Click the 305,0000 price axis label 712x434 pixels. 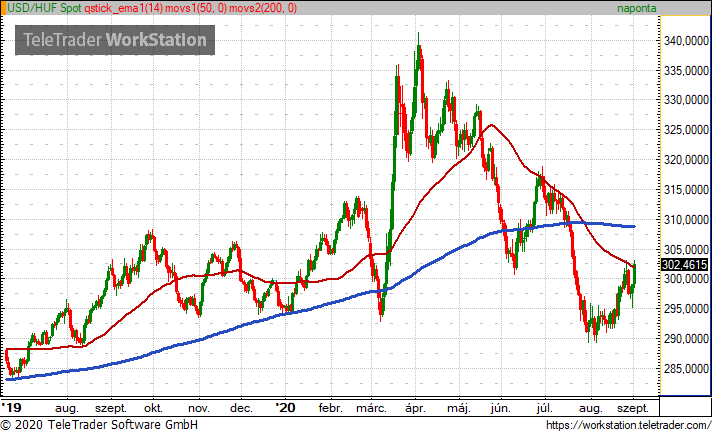click(x=686, y=250)
